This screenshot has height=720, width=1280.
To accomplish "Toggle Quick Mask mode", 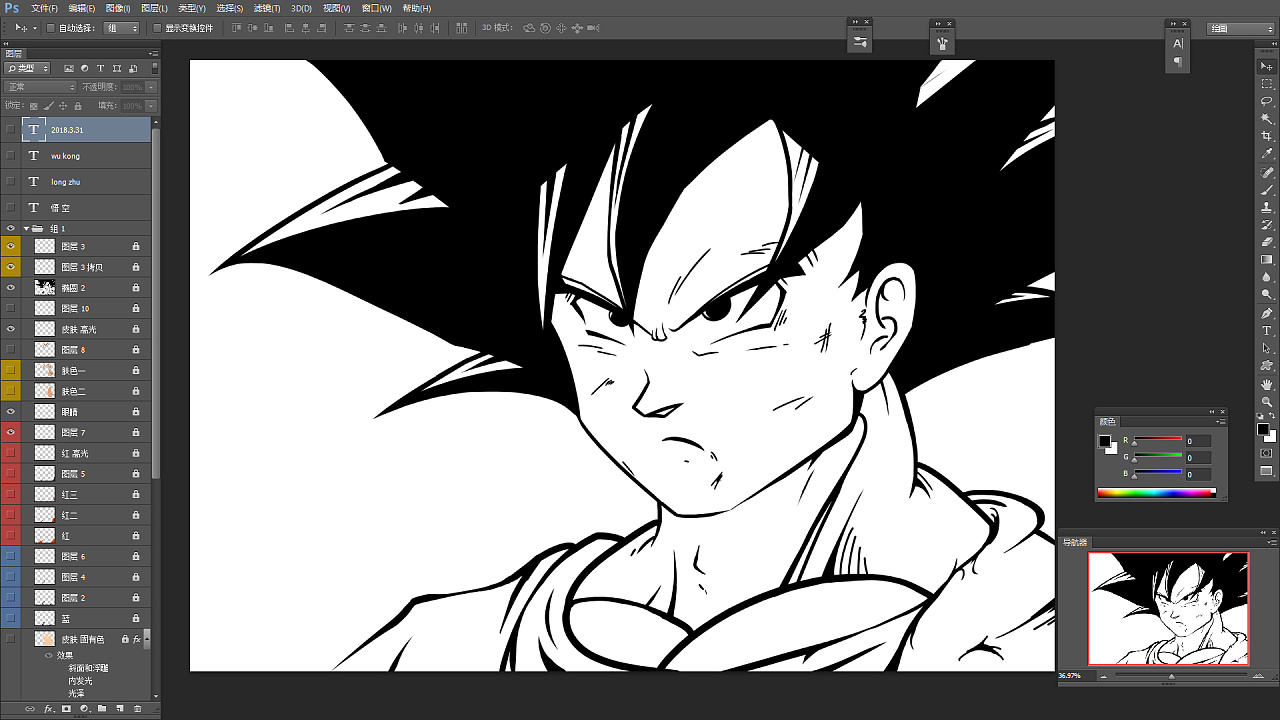I will (x=1267, y=454).
